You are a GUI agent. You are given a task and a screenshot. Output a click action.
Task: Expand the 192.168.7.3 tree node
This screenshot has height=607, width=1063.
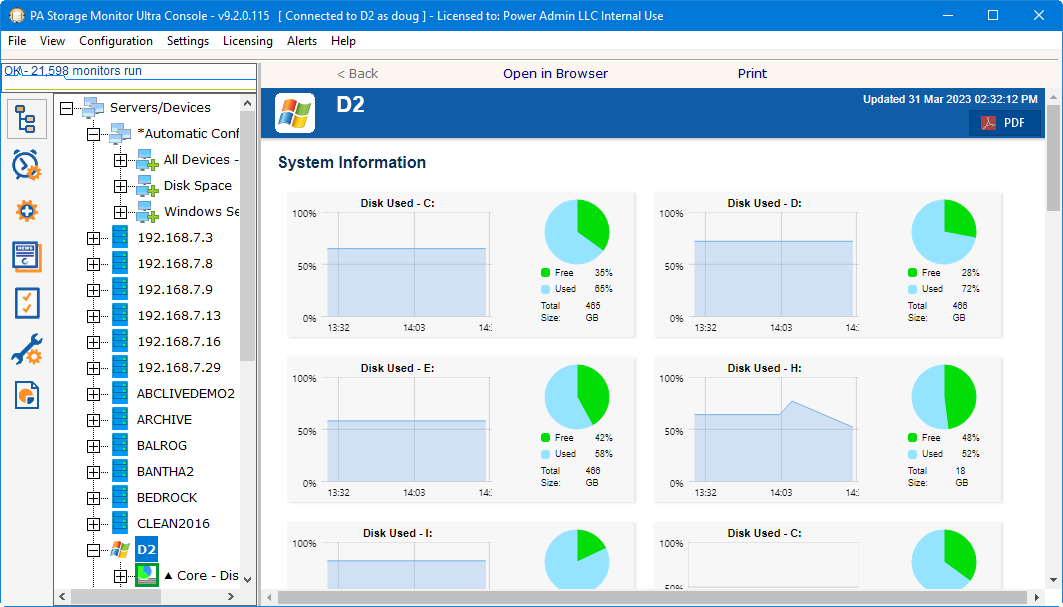(94, 238)
